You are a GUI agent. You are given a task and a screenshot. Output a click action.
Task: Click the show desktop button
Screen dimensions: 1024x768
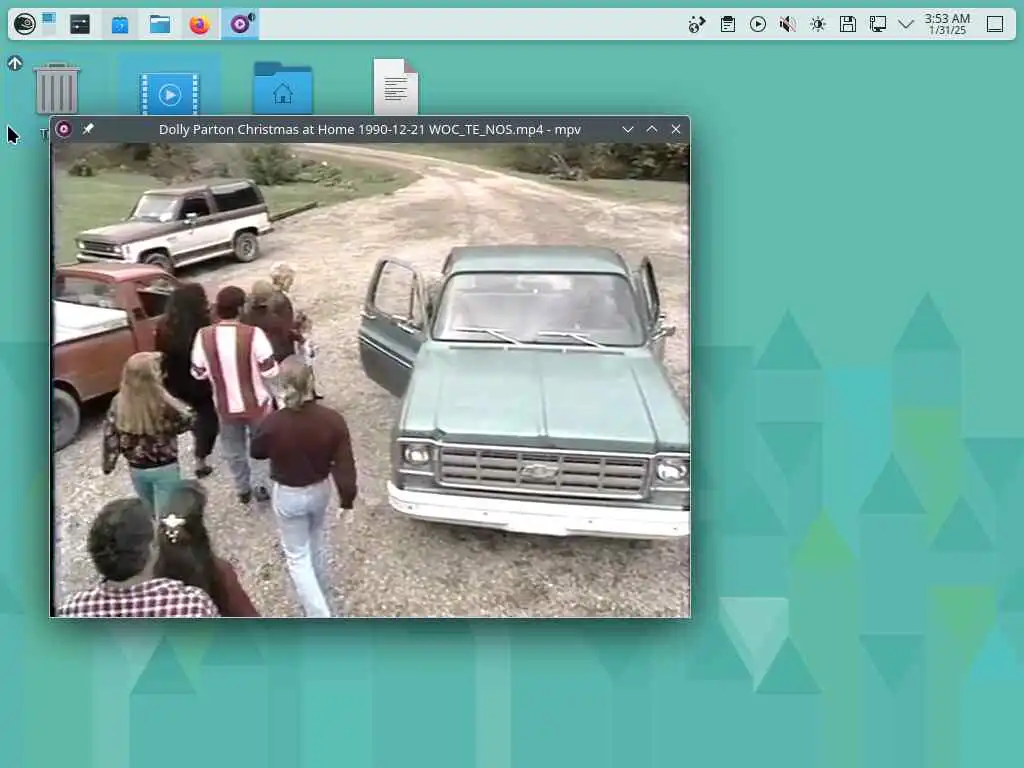pos(995,24)
